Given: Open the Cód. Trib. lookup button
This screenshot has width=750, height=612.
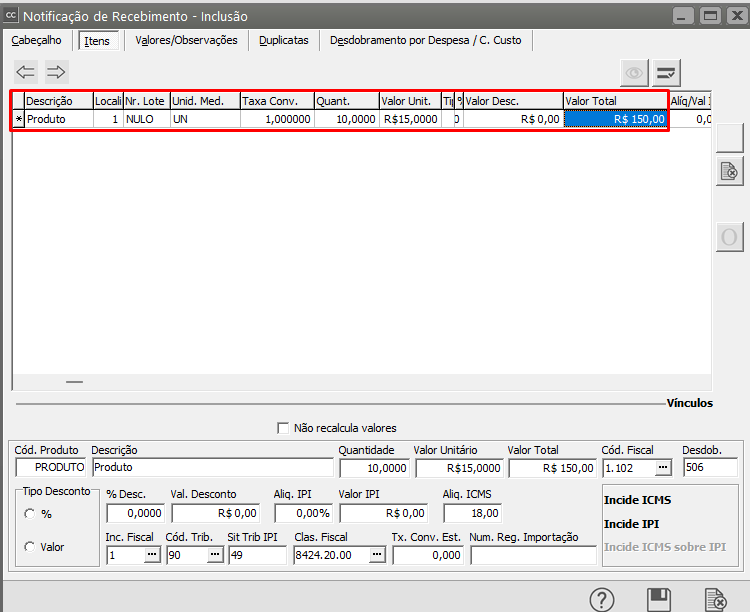Looking at the screenshot, I should click(x=214, y=555).
